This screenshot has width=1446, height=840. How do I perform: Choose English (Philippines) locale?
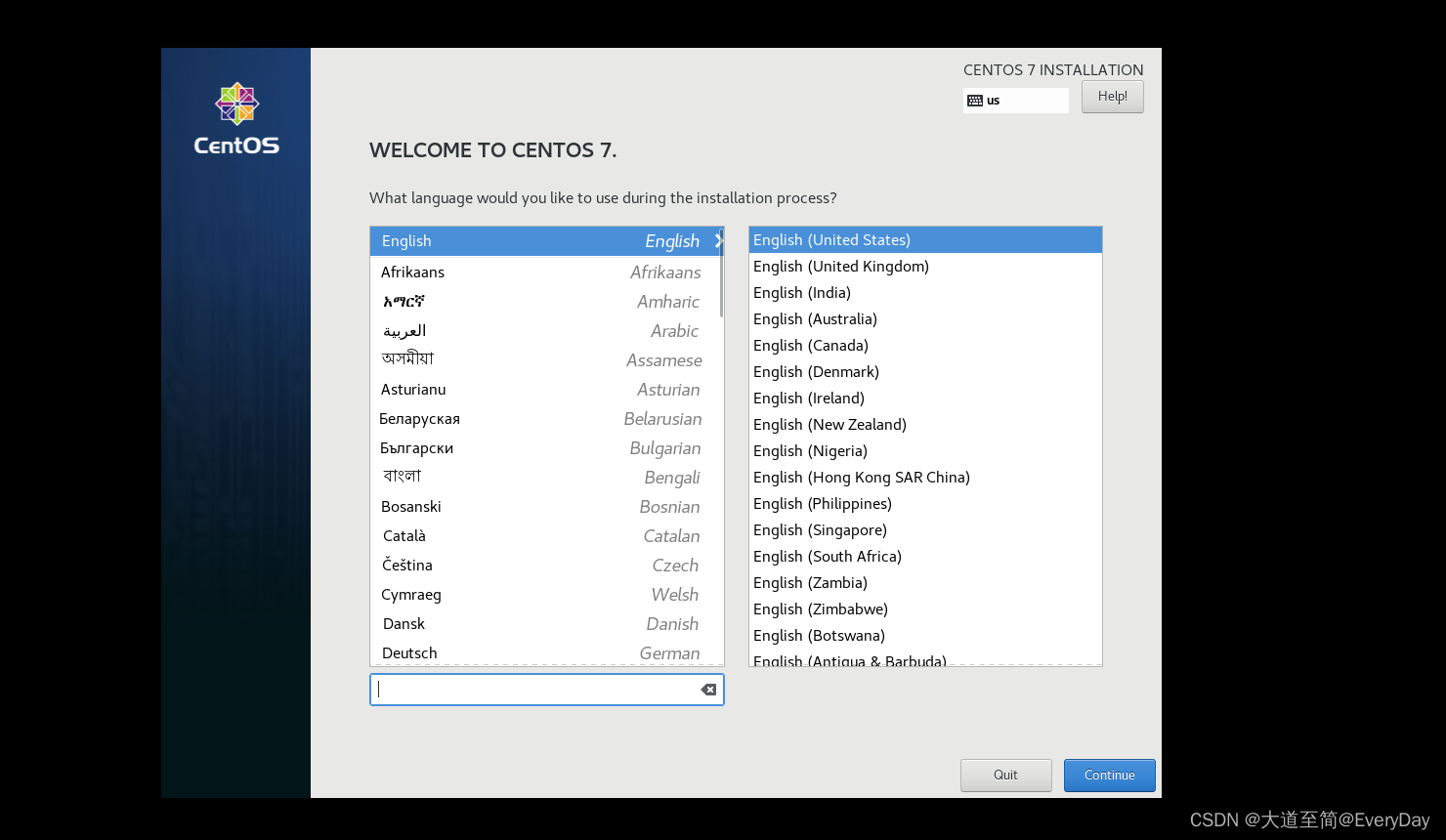pyautogui.click(x=925, y=504)
